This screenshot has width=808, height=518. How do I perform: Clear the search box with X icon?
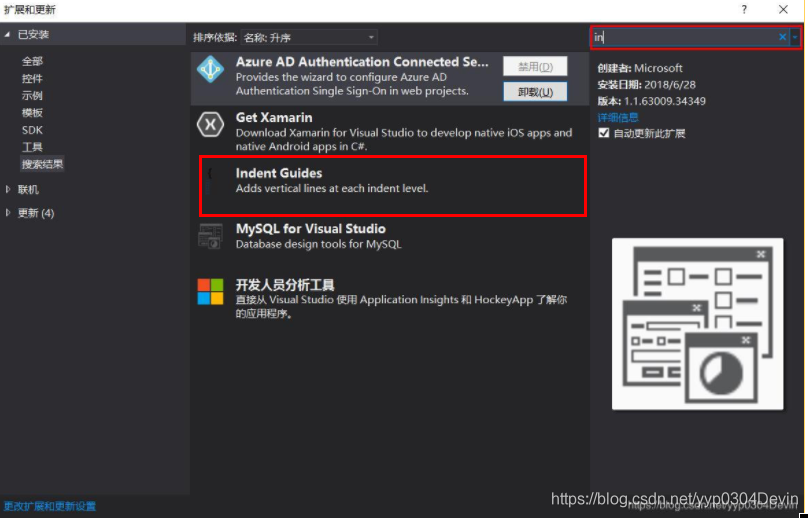(782, 37)
